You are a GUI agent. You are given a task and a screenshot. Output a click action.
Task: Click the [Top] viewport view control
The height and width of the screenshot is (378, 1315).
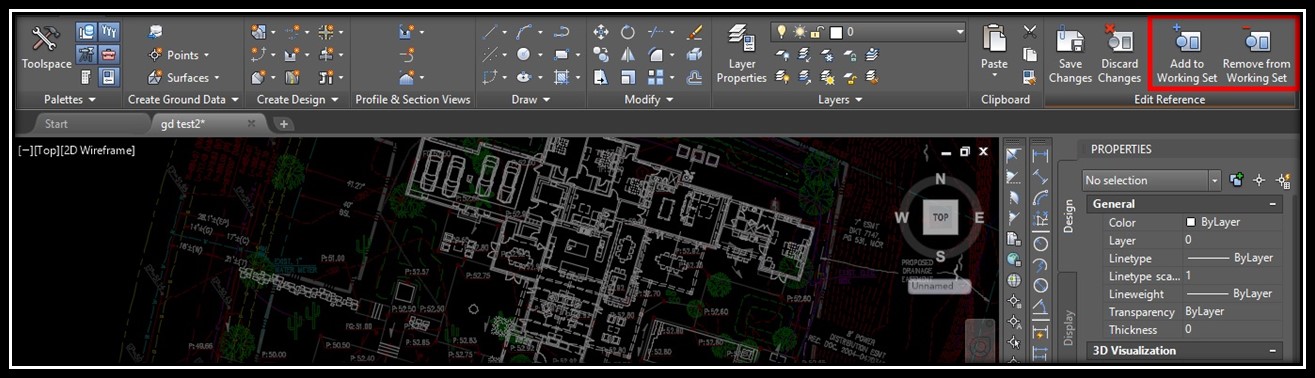click(47, 150)
